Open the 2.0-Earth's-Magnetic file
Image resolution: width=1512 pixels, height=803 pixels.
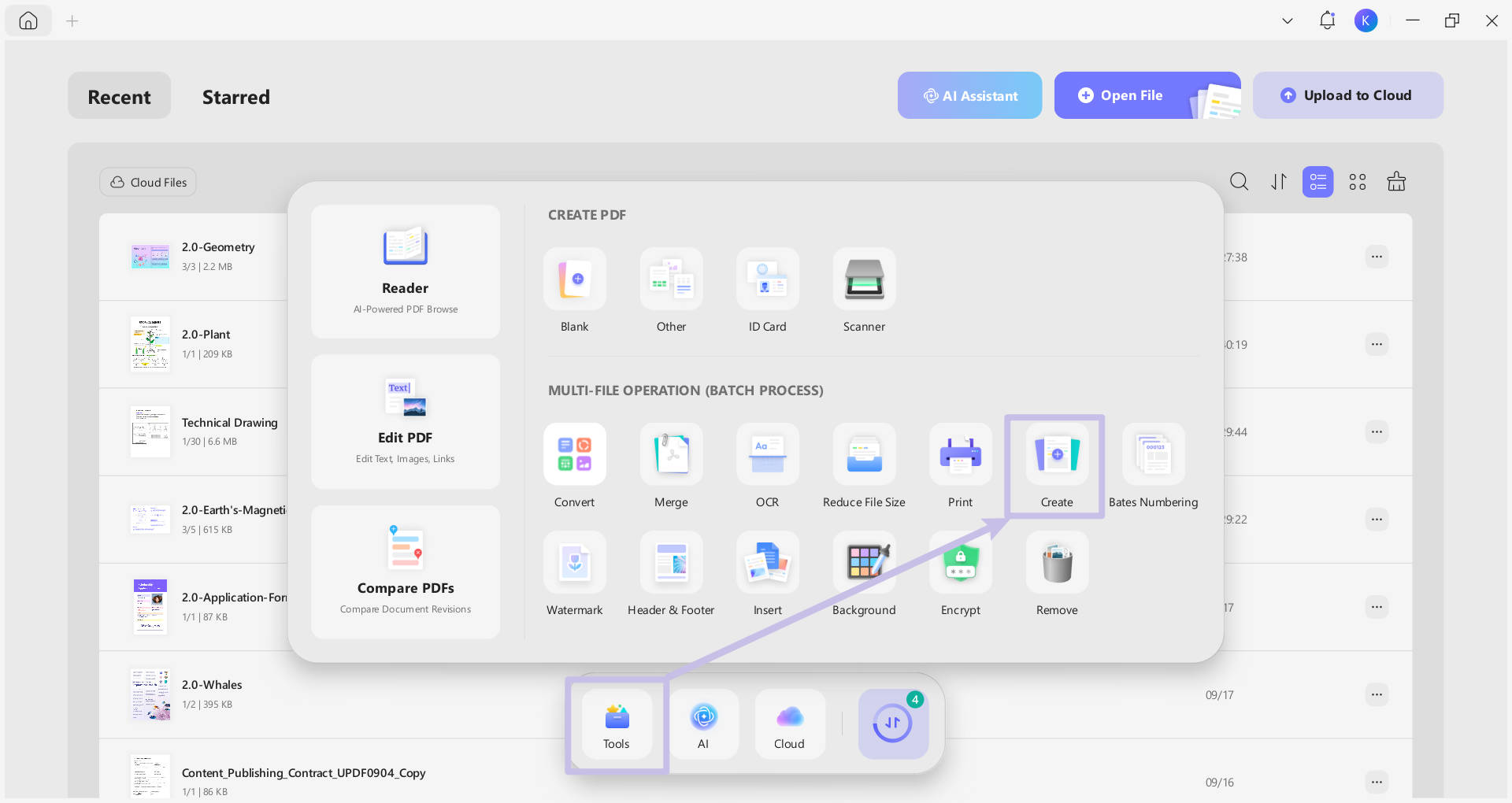233,510
